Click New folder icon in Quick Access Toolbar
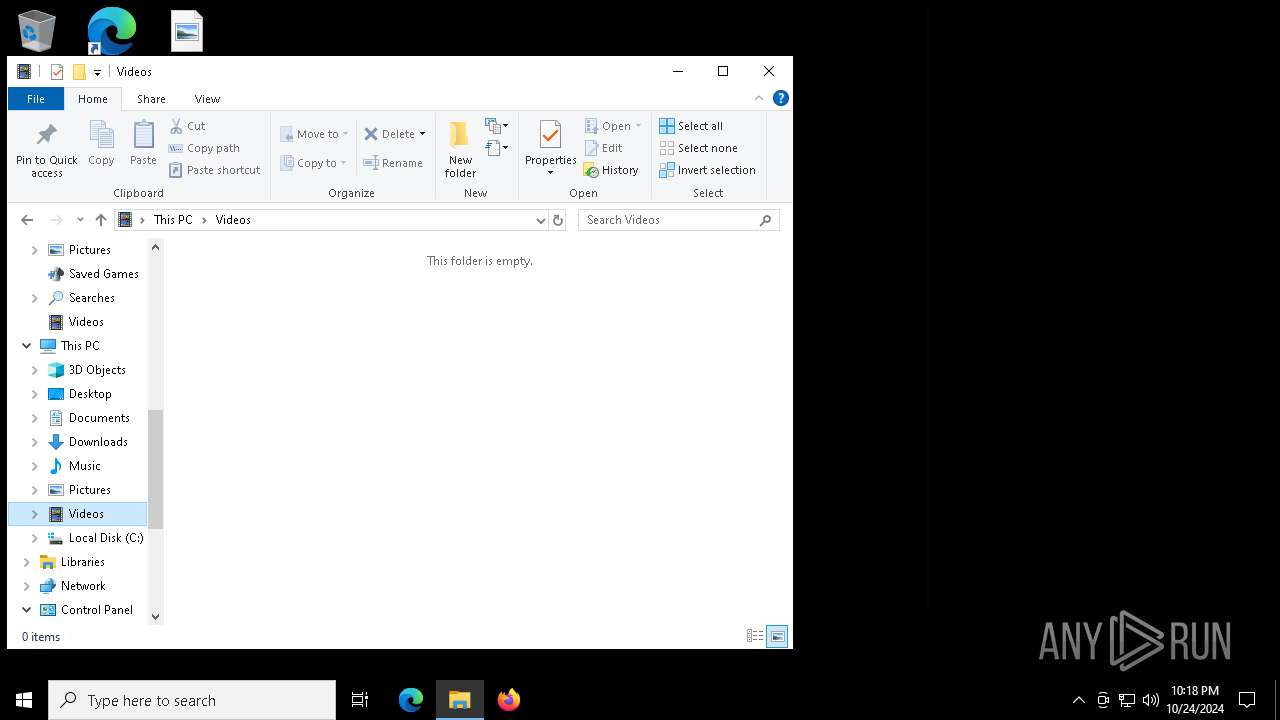1280x720 pixels. pyautogui.click(x=79, y=72)
